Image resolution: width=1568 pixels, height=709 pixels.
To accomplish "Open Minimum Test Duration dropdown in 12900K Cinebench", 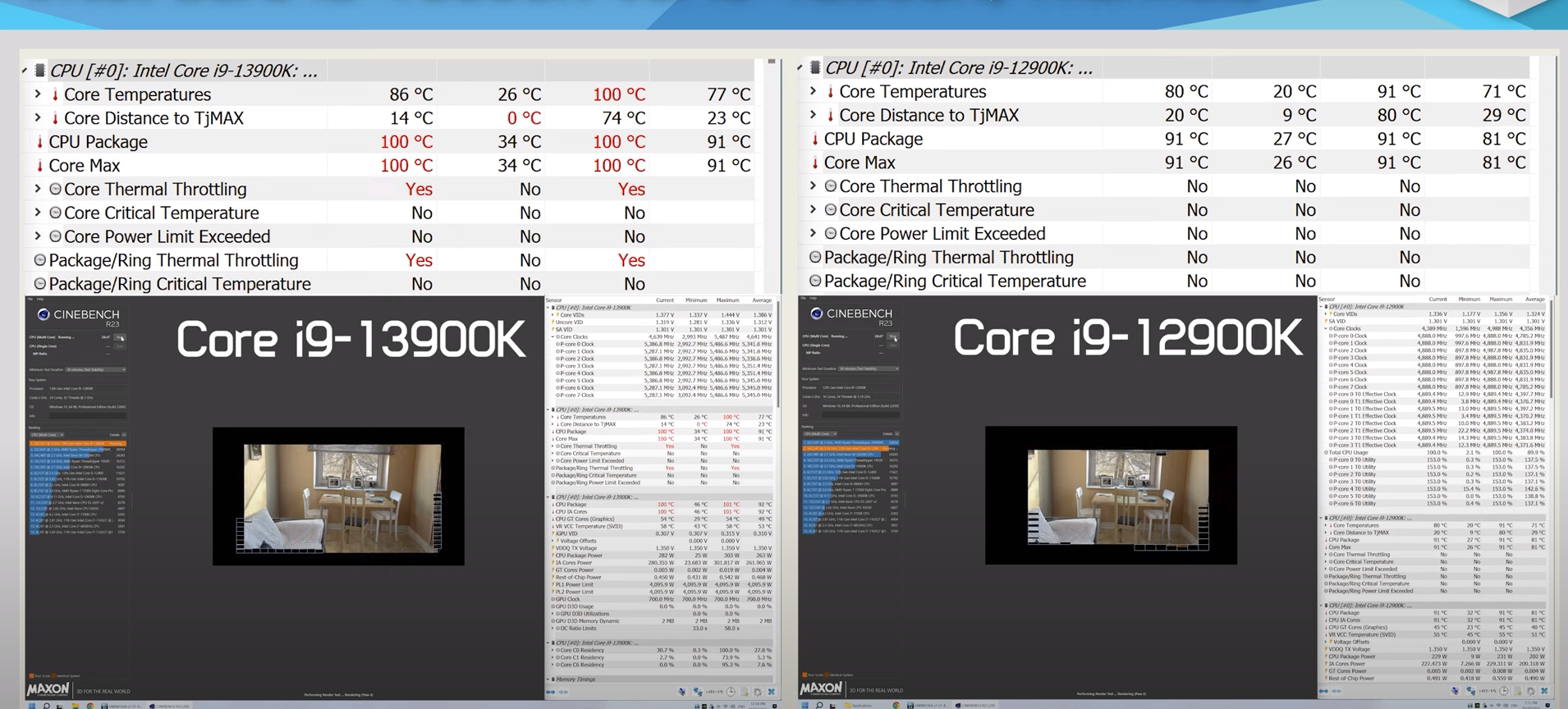I will 869,368.
